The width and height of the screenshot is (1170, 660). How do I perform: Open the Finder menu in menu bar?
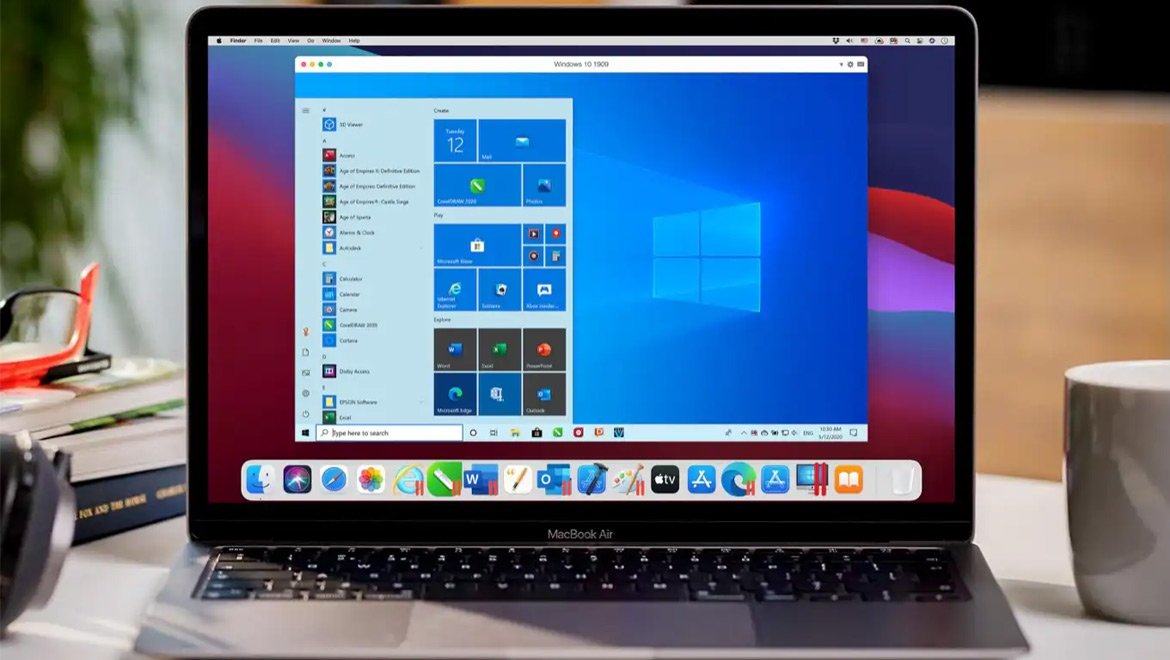238,41
